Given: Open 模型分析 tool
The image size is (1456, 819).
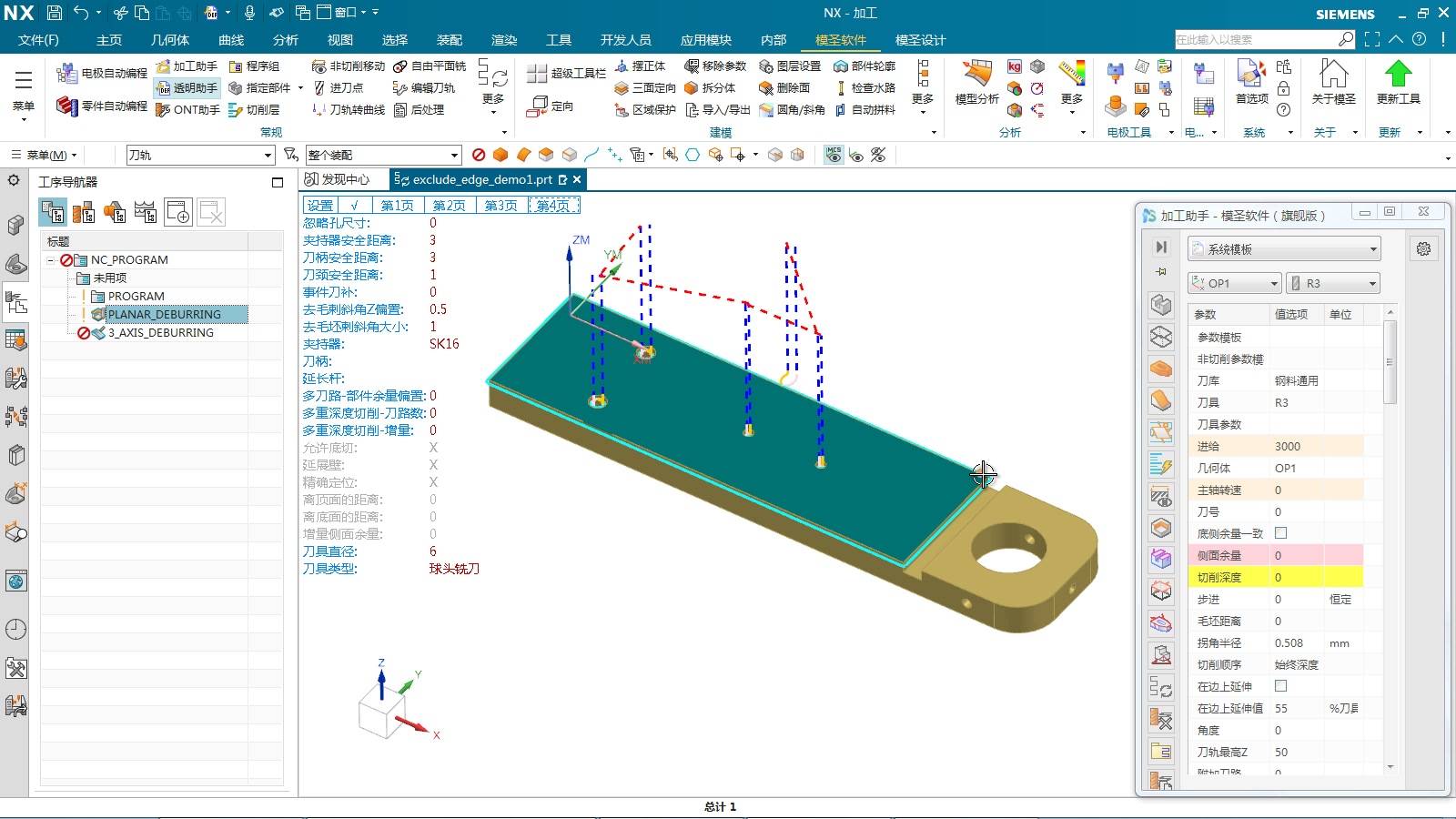Looking at the screenshot, I should [976, 83].
